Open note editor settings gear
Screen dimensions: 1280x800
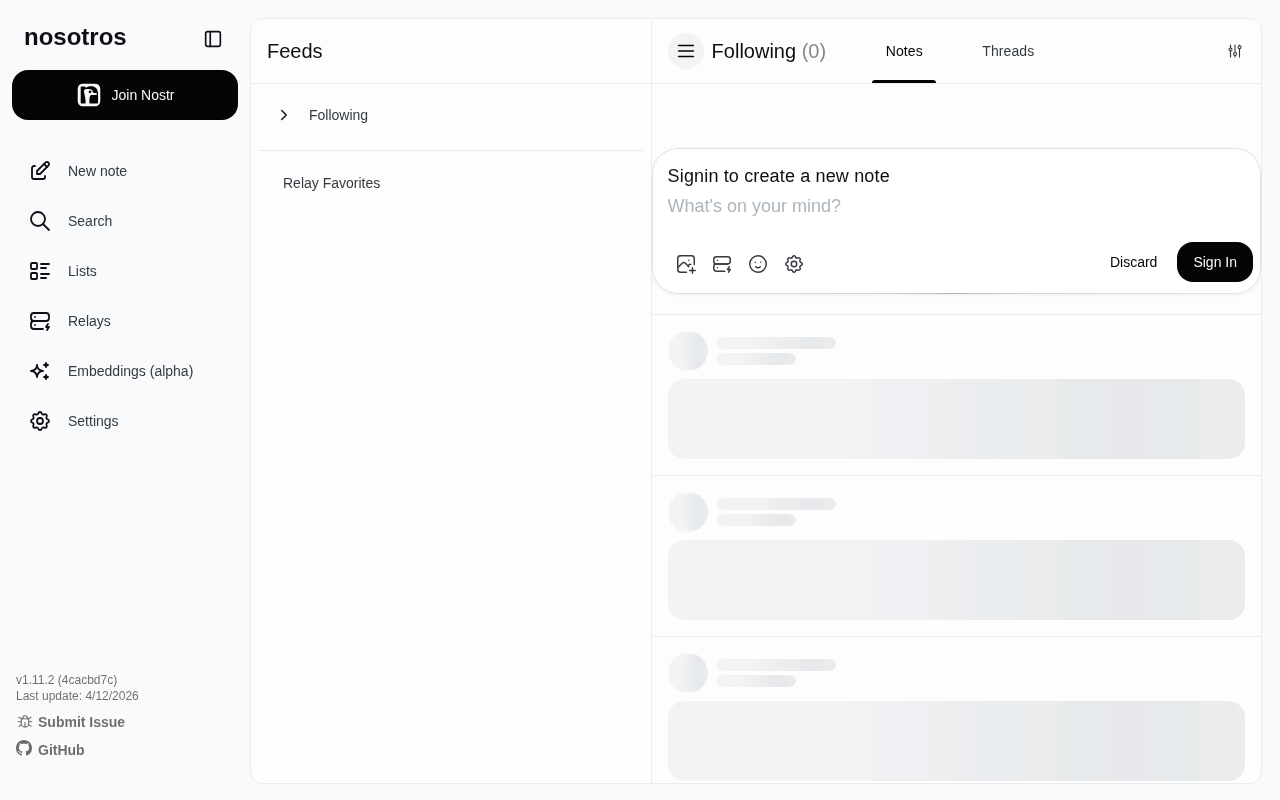[794, 264]
